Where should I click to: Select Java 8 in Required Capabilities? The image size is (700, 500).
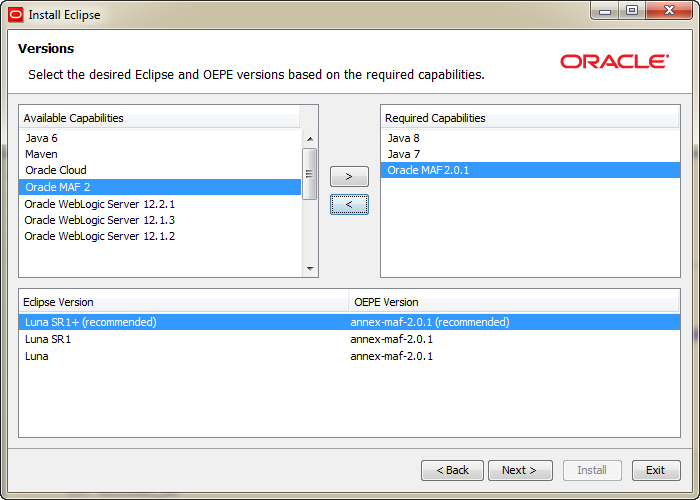point(530,138)
